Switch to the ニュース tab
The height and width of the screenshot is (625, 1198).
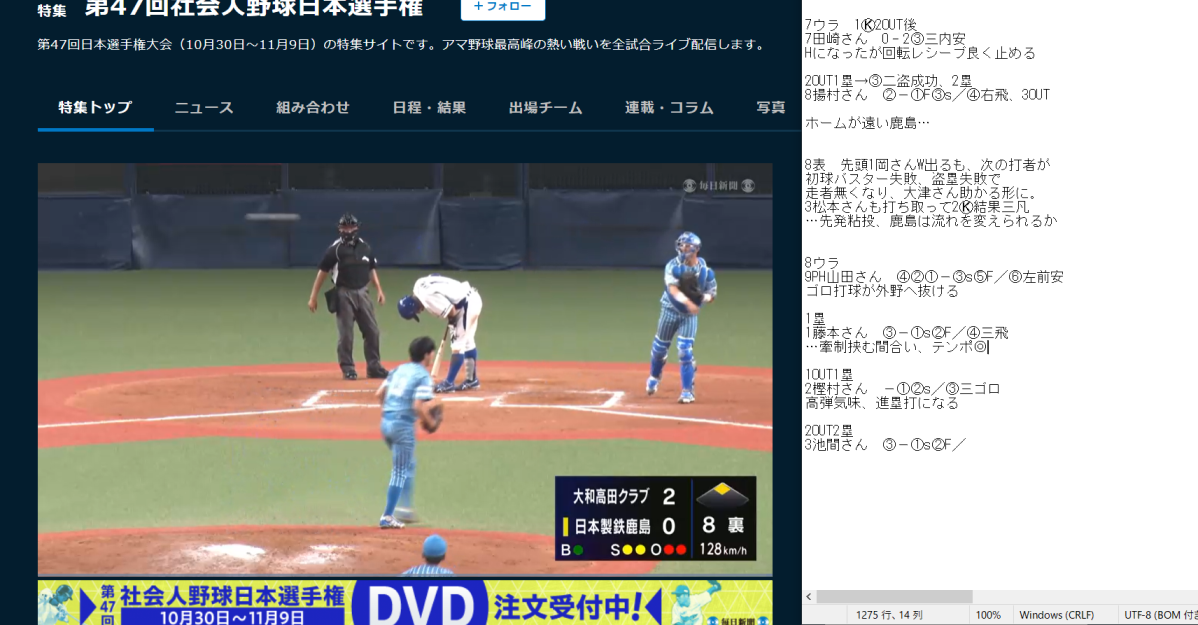pyautogui.click(x=204, y=108)
